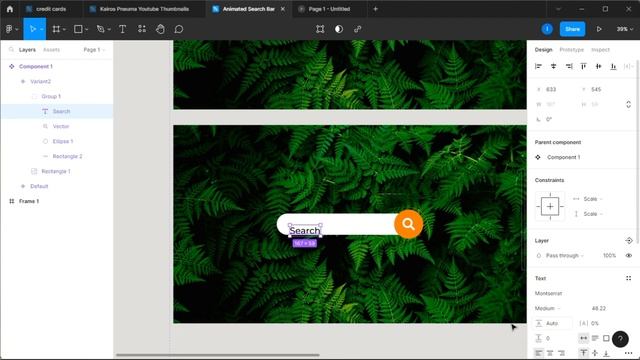Image resolution: width=640 pixels, height=360 pixels.
Task: Switch to Page 1 - Untitled tab
Action: (329, 9)
